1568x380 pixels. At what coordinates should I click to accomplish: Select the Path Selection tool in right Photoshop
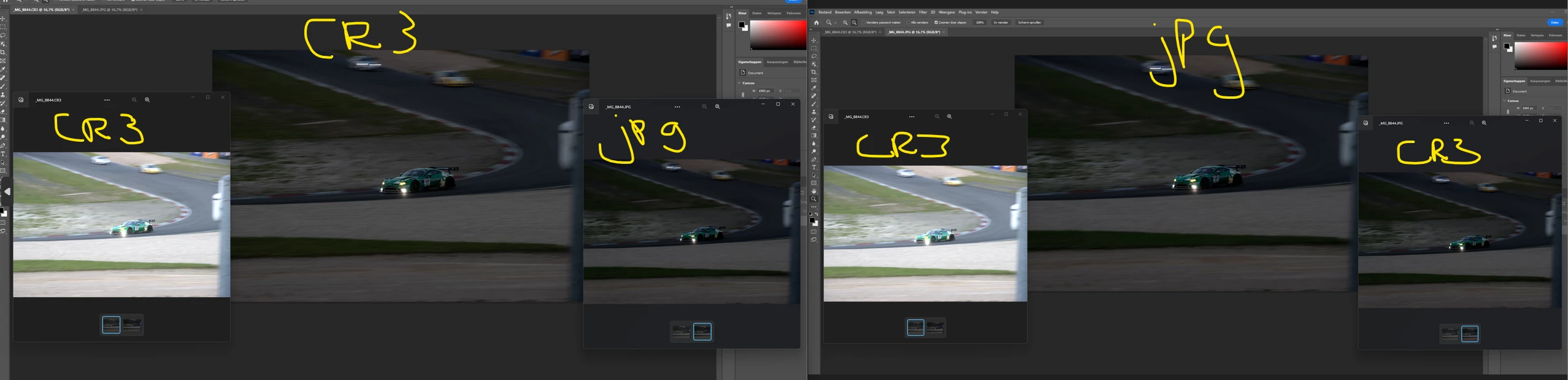814,176
